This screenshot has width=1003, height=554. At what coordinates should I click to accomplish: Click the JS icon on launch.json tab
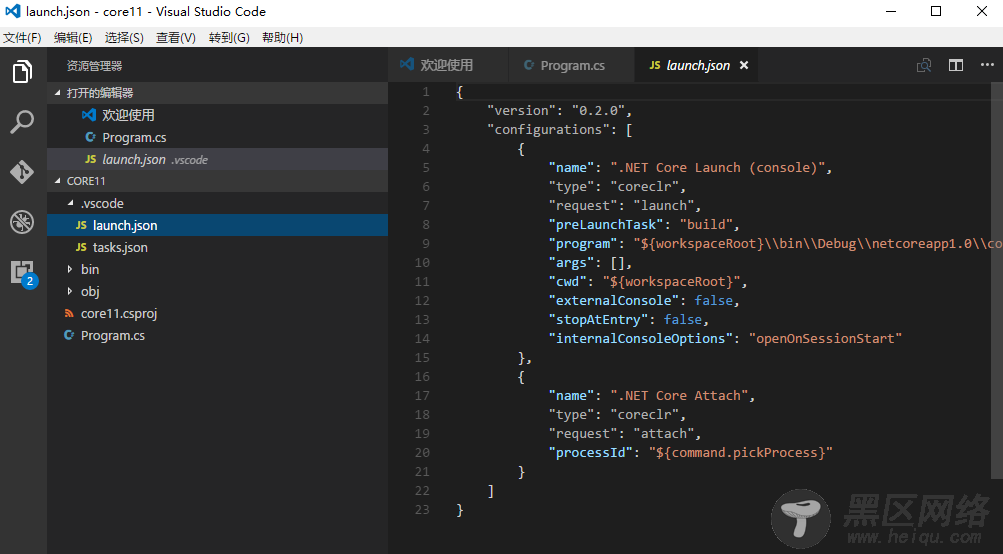pos(655,65)
